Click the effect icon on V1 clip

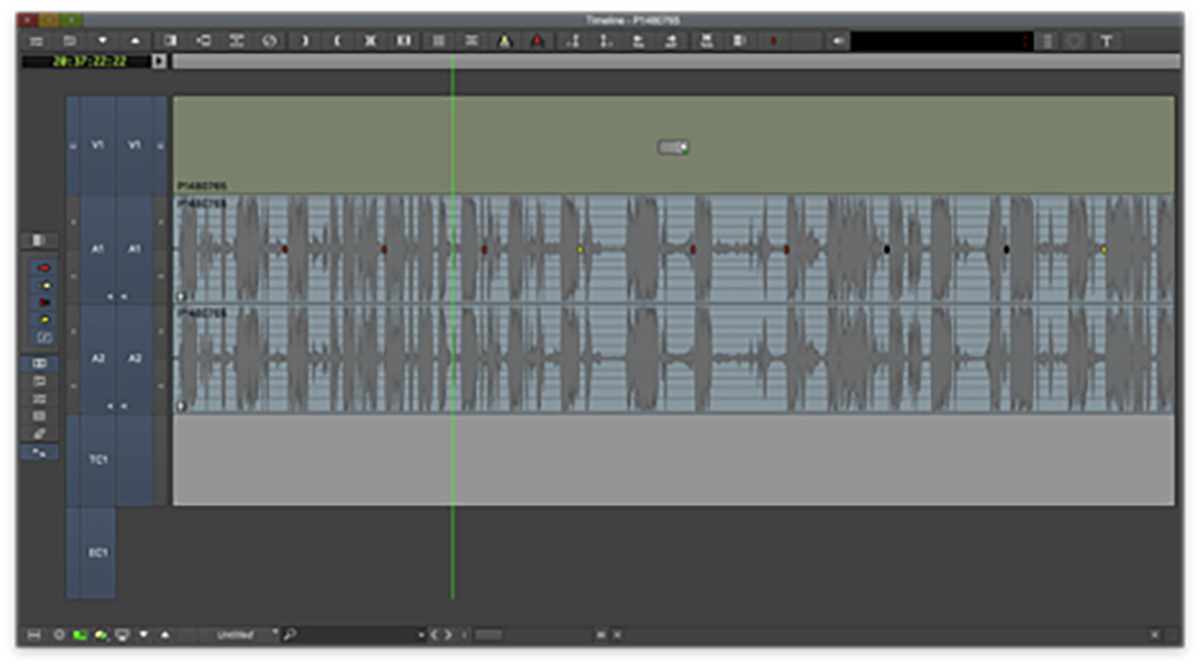(673, 147)
